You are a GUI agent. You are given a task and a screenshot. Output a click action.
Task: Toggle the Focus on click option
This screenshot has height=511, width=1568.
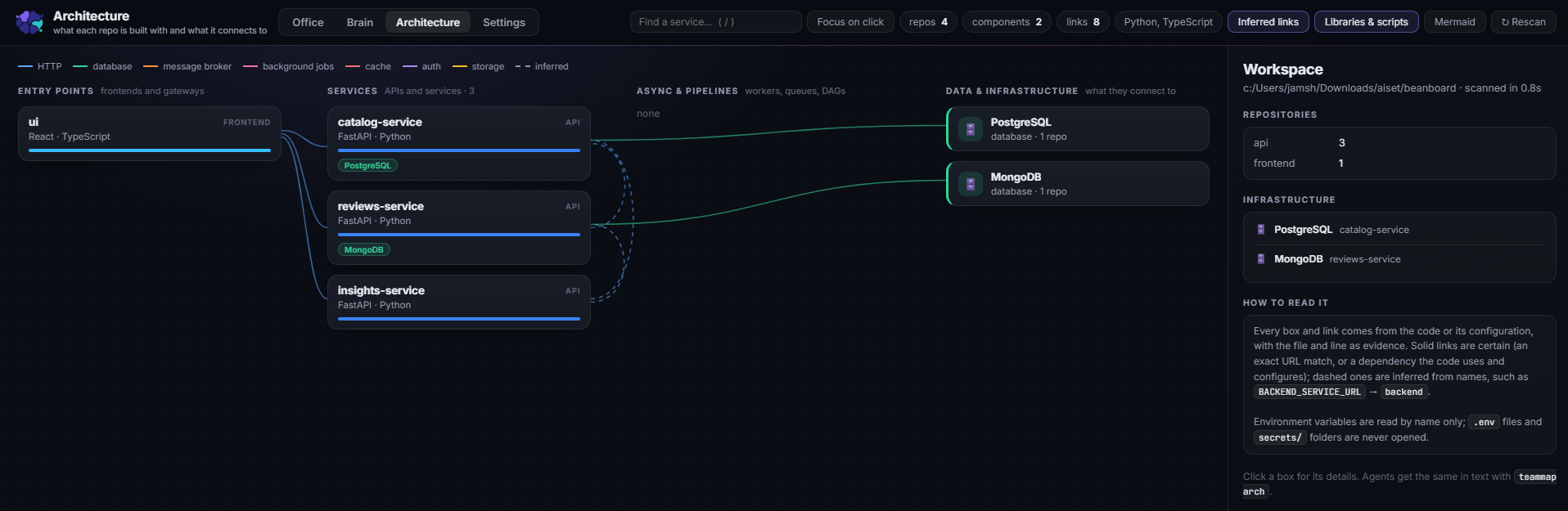[850, 22]
